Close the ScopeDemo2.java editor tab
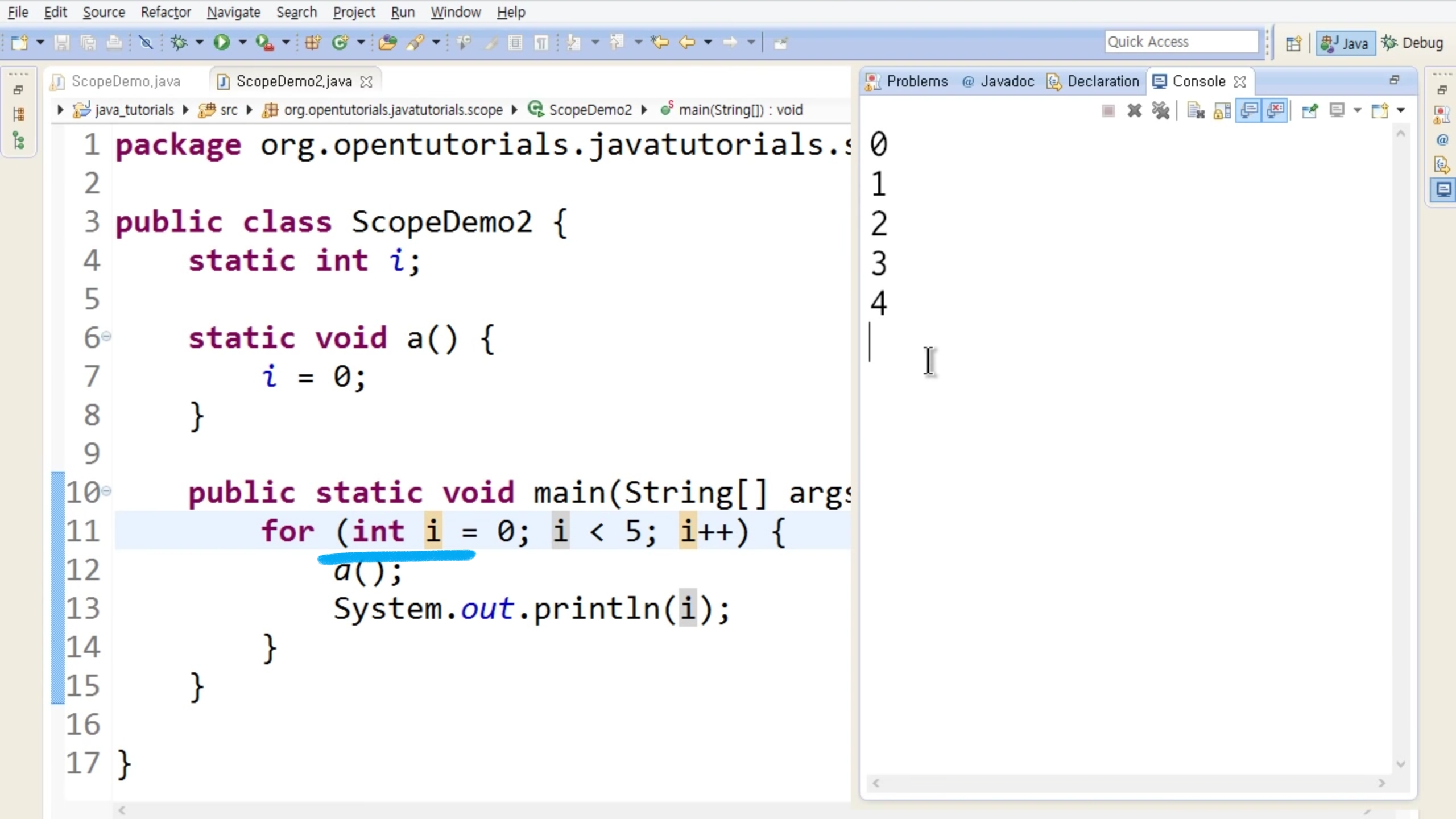Viewport: 1456px width, 819px height. point(367,82)
